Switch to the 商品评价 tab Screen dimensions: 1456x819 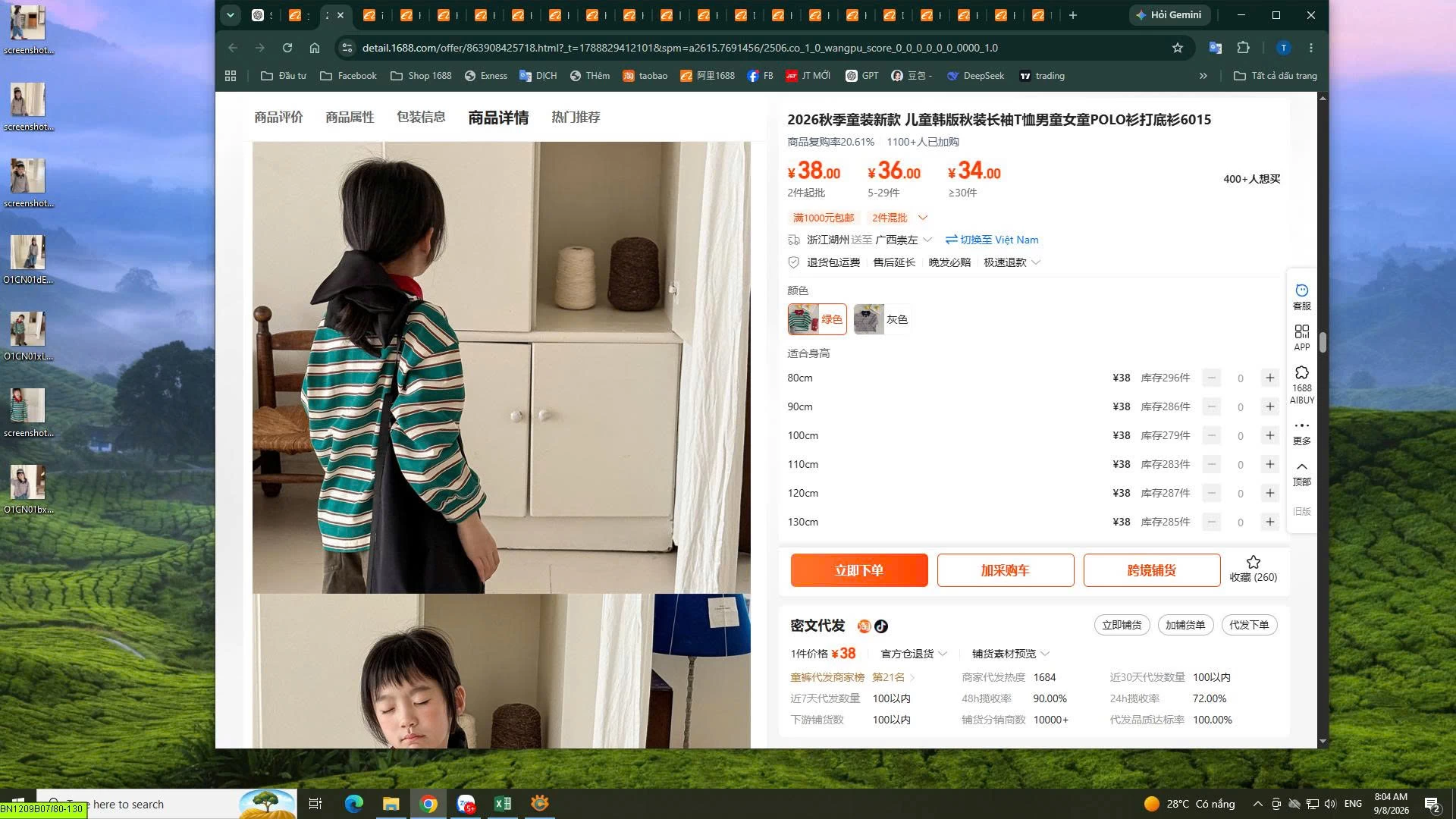click(278, 118)
